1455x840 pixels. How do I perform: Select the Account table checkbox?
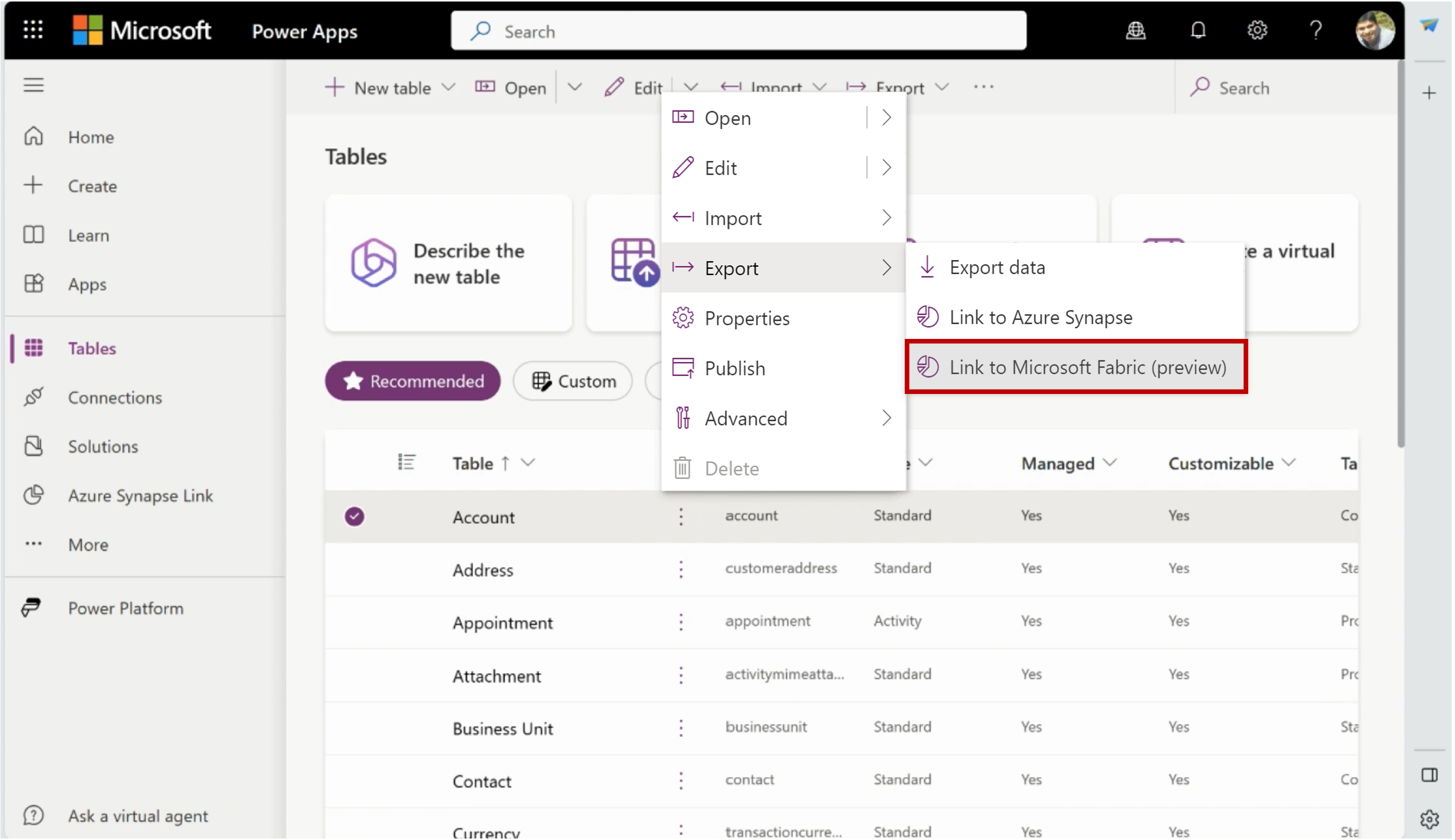(x=354, y=517)
